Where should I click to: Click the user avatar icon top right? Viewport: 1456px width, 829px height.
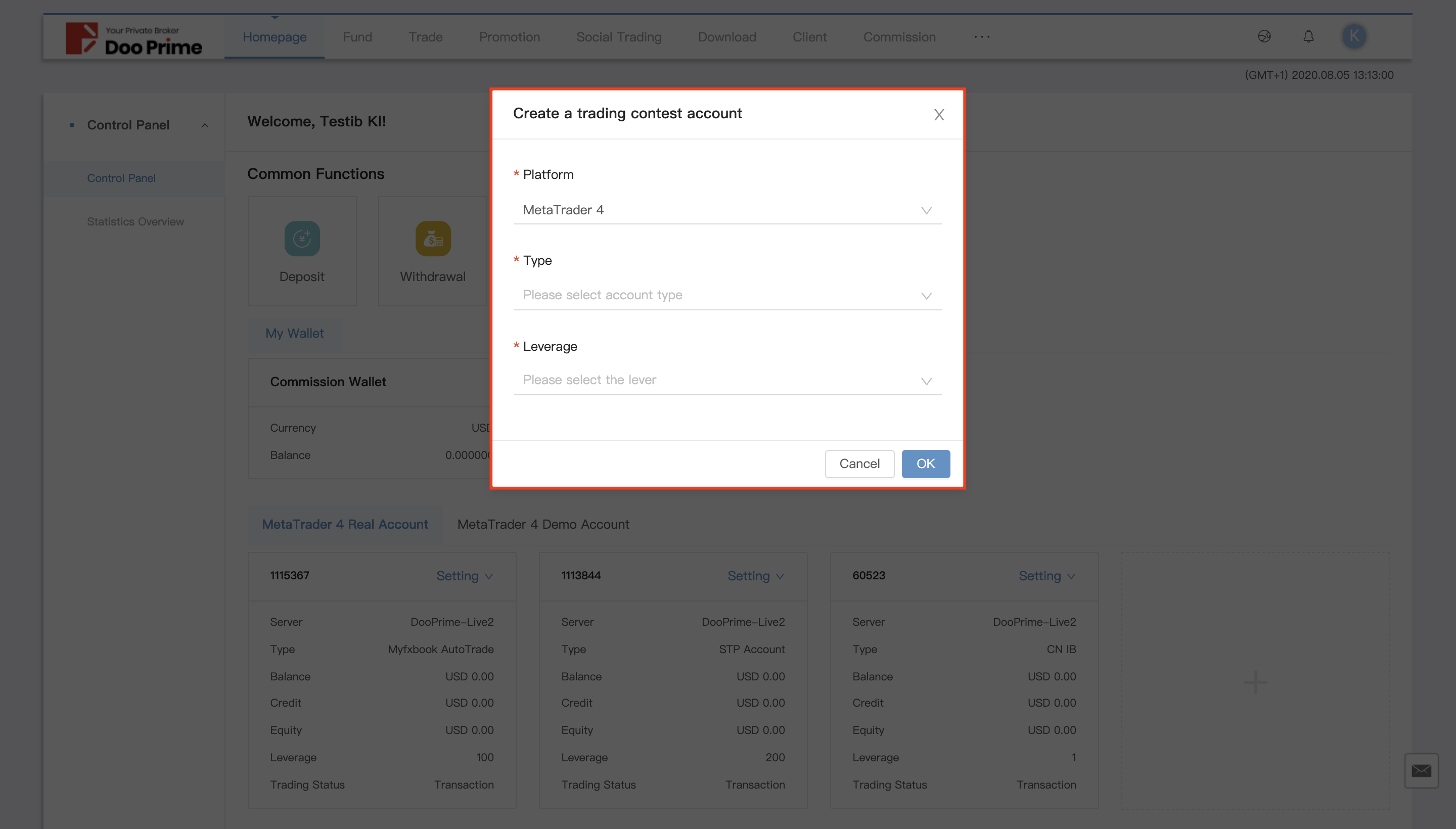[x=1354, y=36]
